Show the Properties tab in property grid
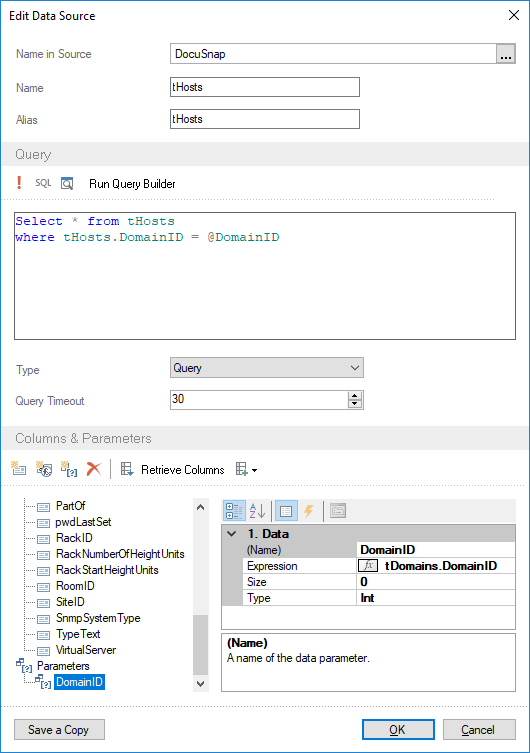 click(x=286, y=511)
